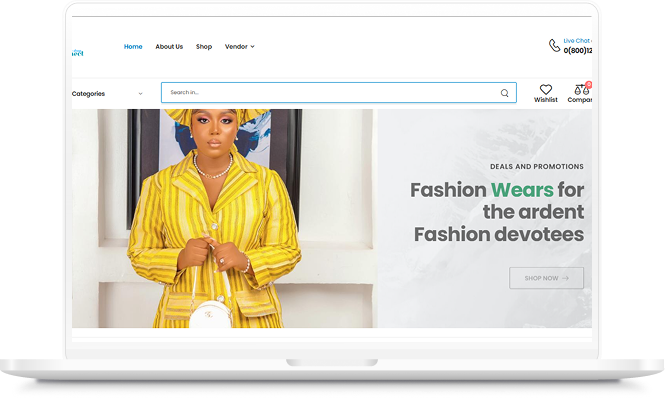Click the Vendor menu label

coord(236,47)
